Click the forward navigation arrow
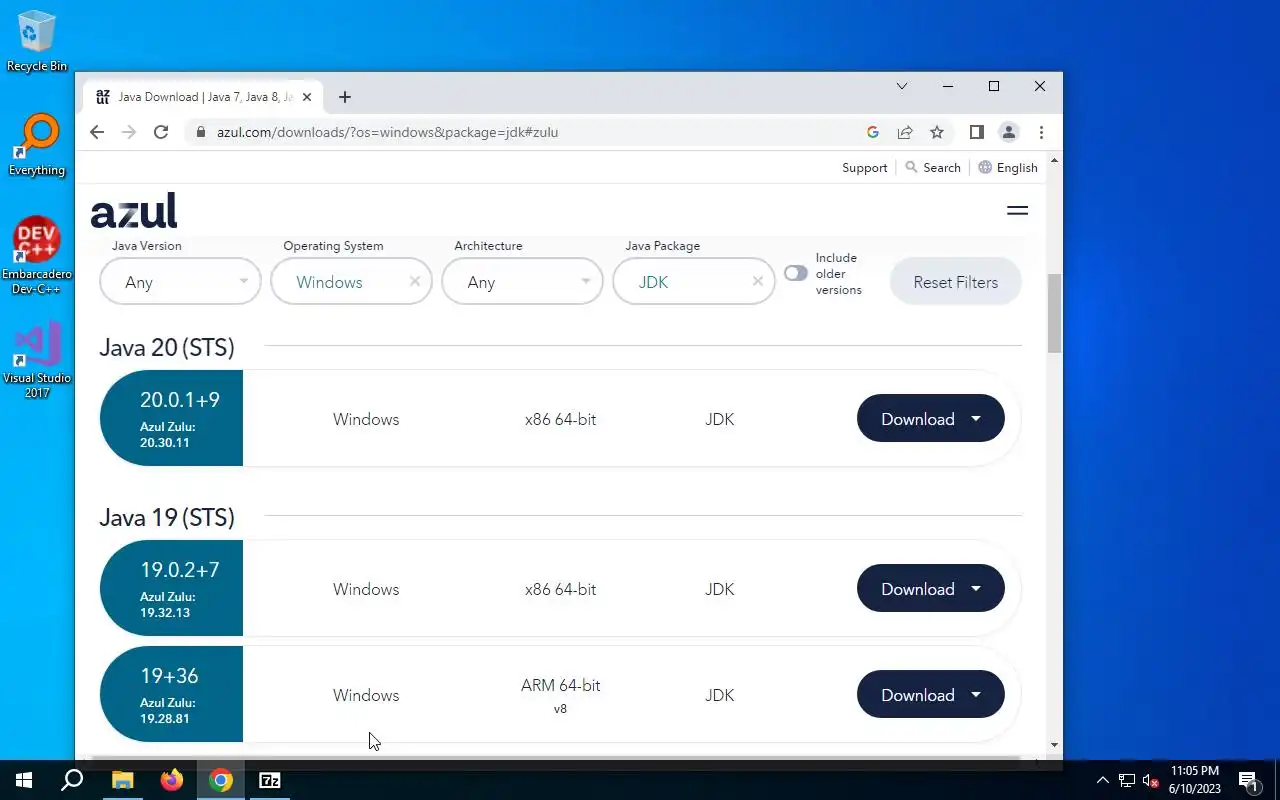 pos(128,132)
